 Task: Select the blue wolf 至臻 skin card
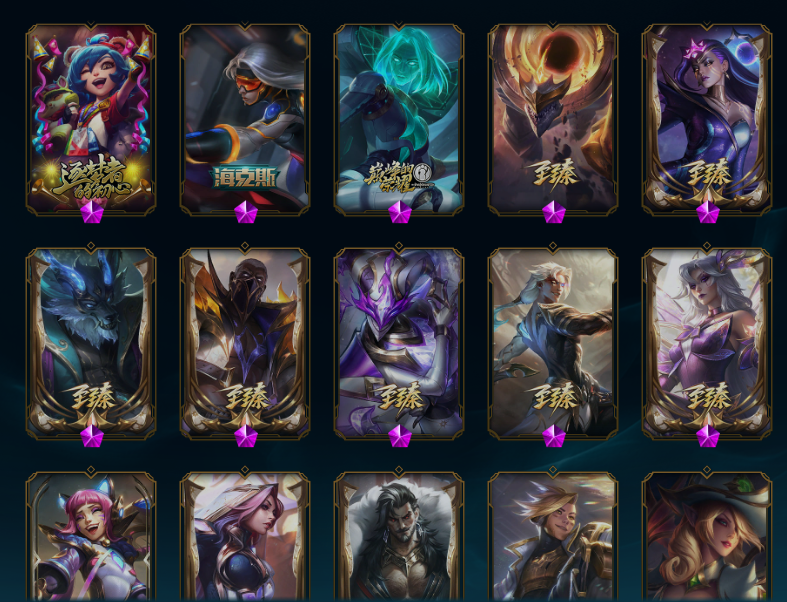click(x=91, y=343)
